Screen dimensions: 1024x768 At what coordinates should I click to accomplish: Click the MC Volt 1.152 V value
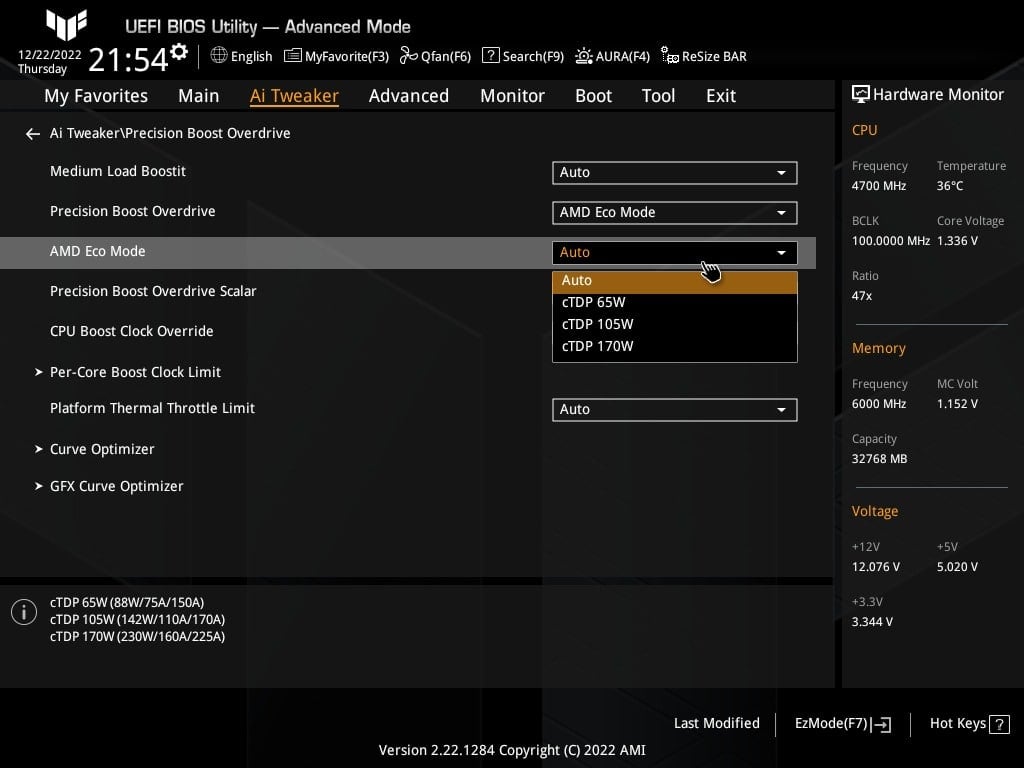point(957,404)
